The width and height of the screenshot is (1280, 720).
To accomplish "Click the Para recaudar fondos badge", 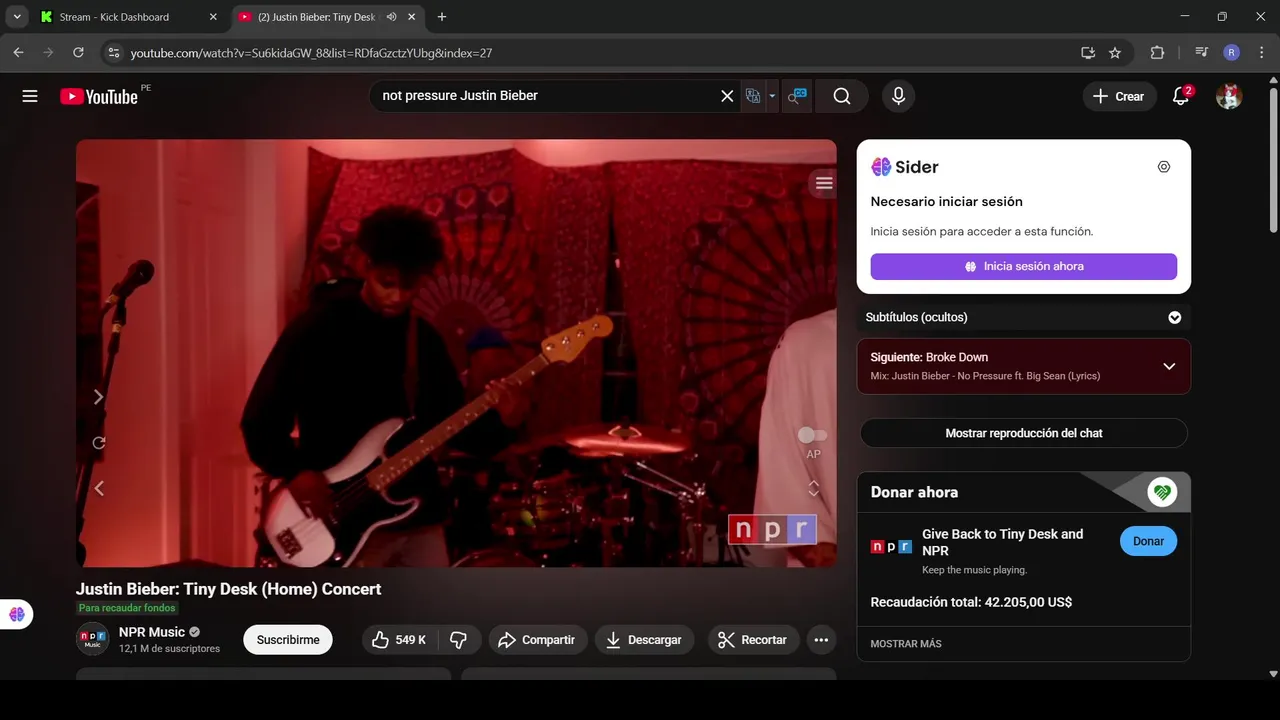I will point(127,608).
